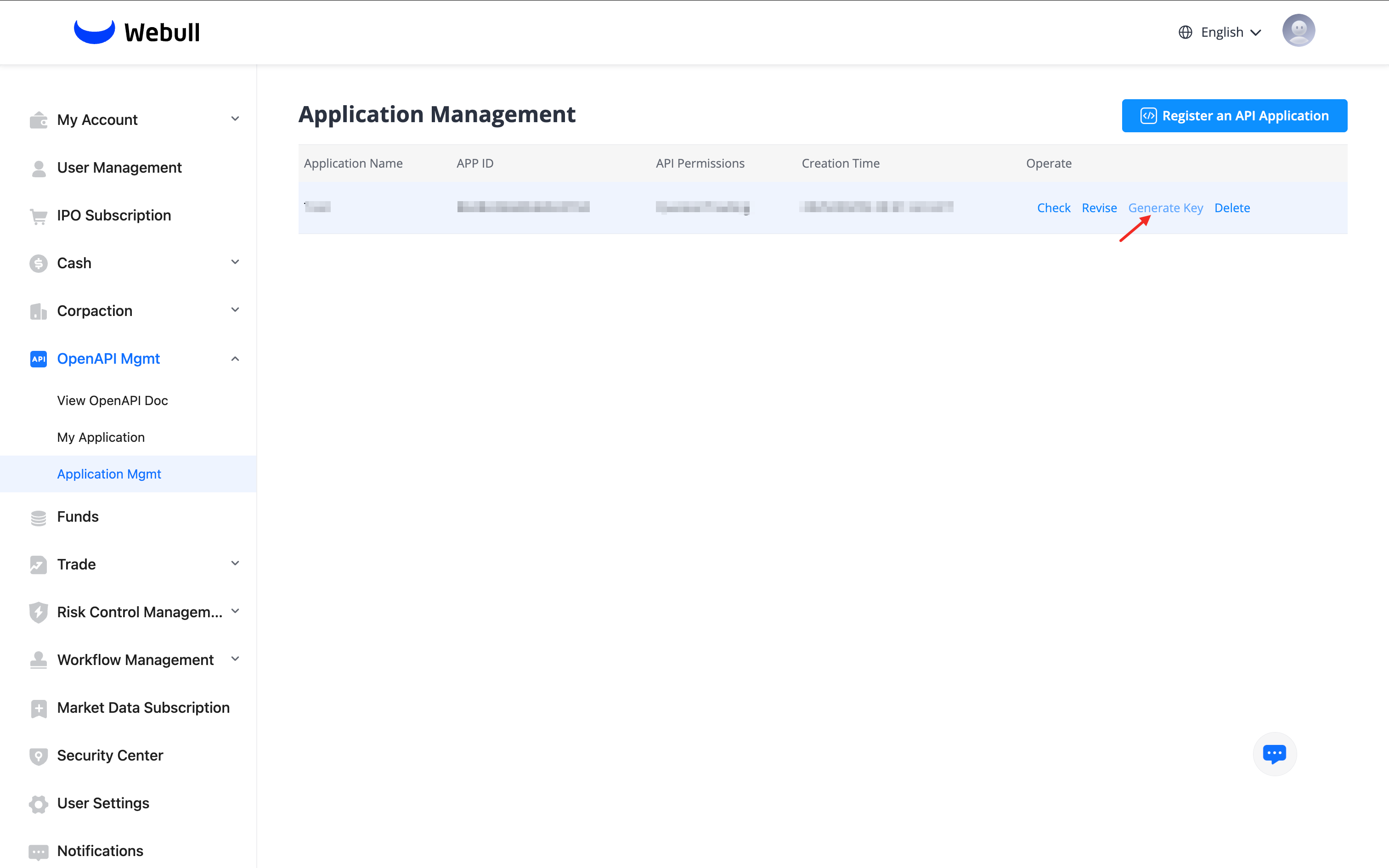Click the Security Center shield icon
The height and width of the screenshot is (868, 1389).
click(x=39, y=756)
